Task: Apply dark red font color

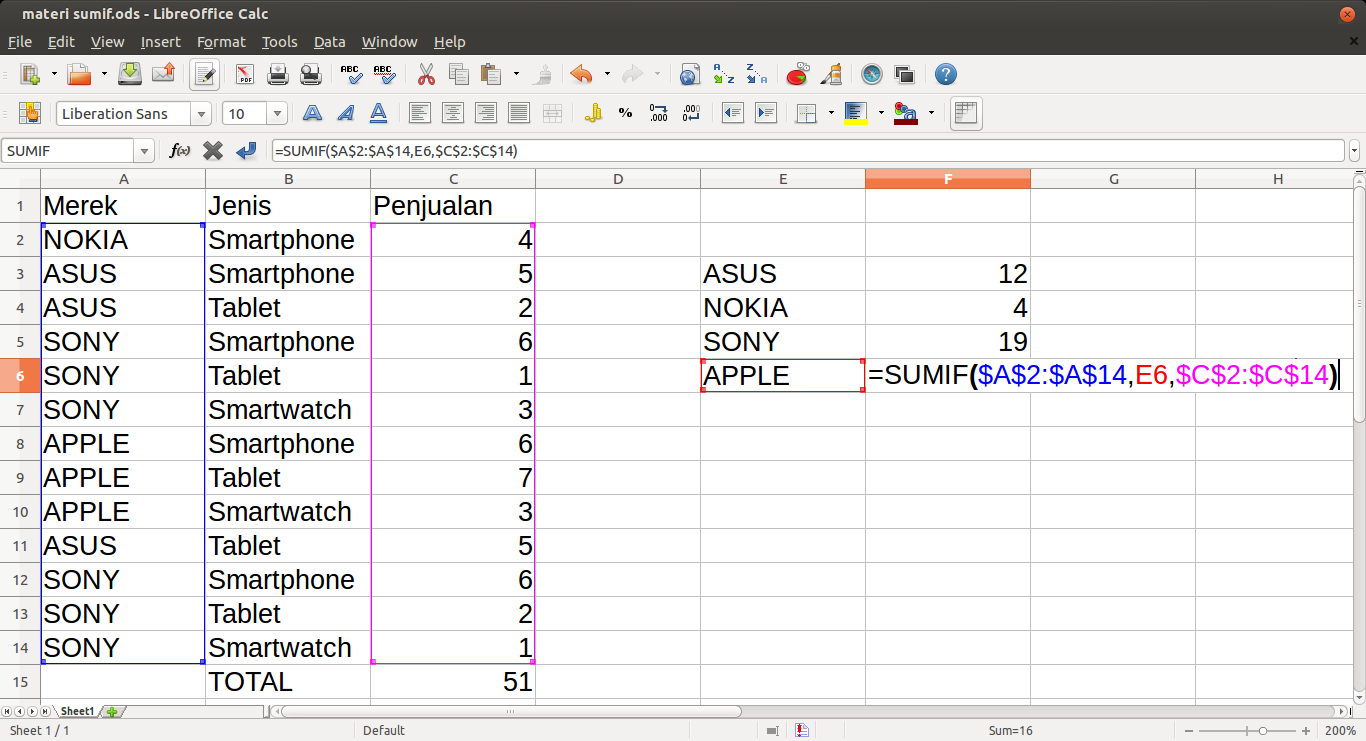Action: click(x=905, y=113)
